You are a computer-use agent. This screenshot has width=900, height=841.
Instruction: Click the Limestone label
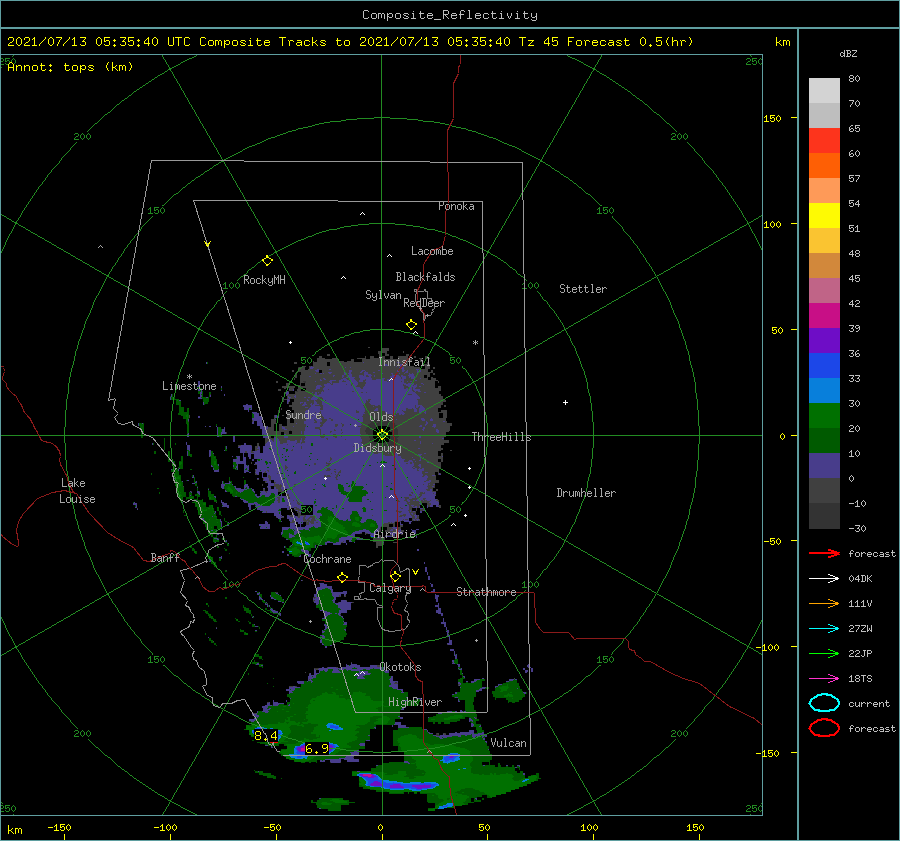click(x=189, y=386)
